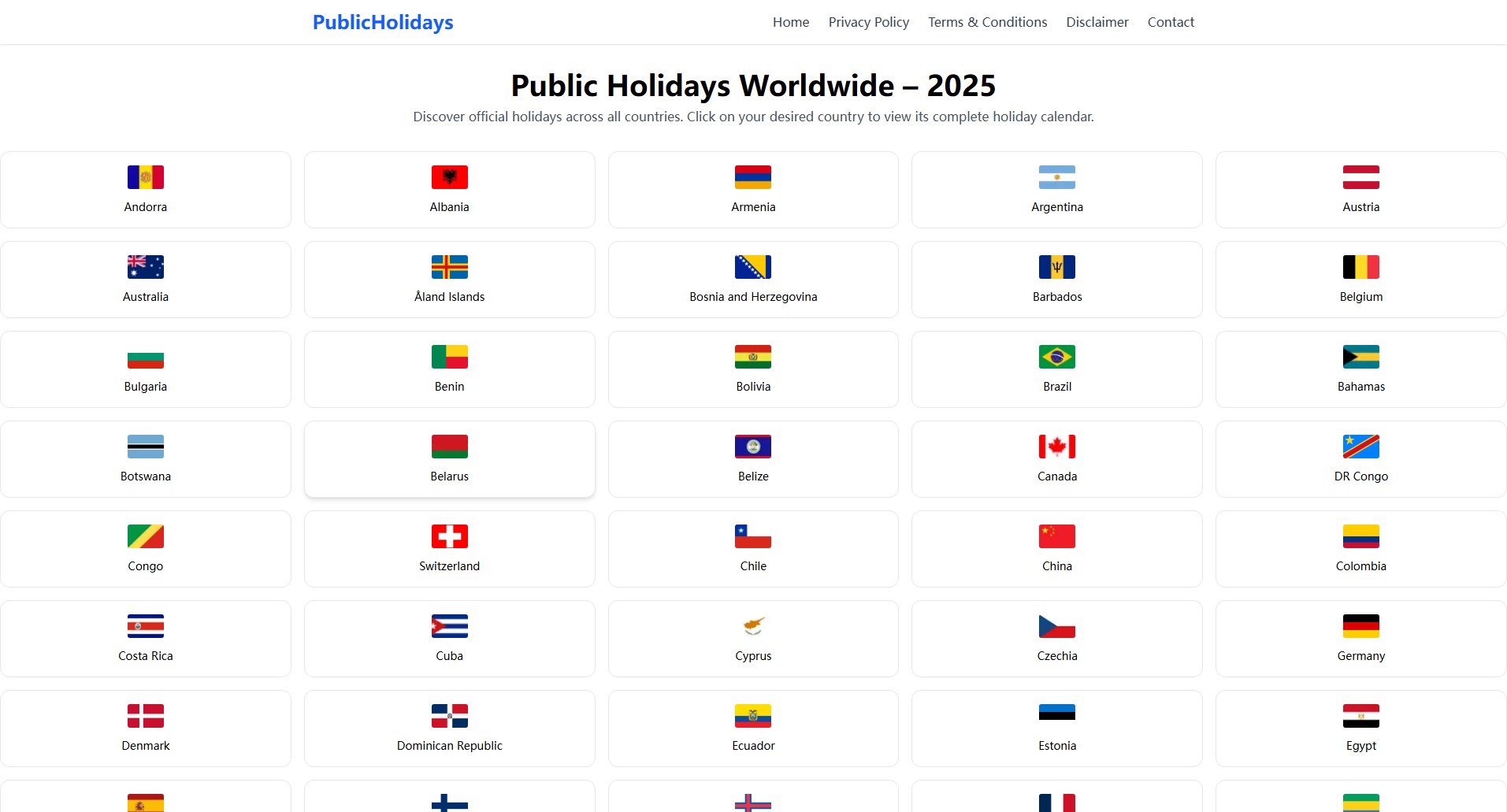Open the Bosnia and Herzegovina holiday calendar

pyautogui.click(x=752, y=279)
